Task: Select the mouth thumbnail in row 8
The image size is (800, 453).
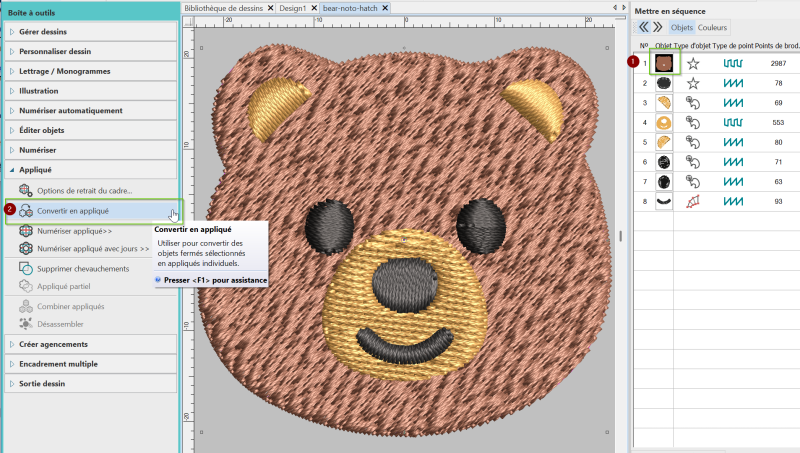Action: pos(664,202)
